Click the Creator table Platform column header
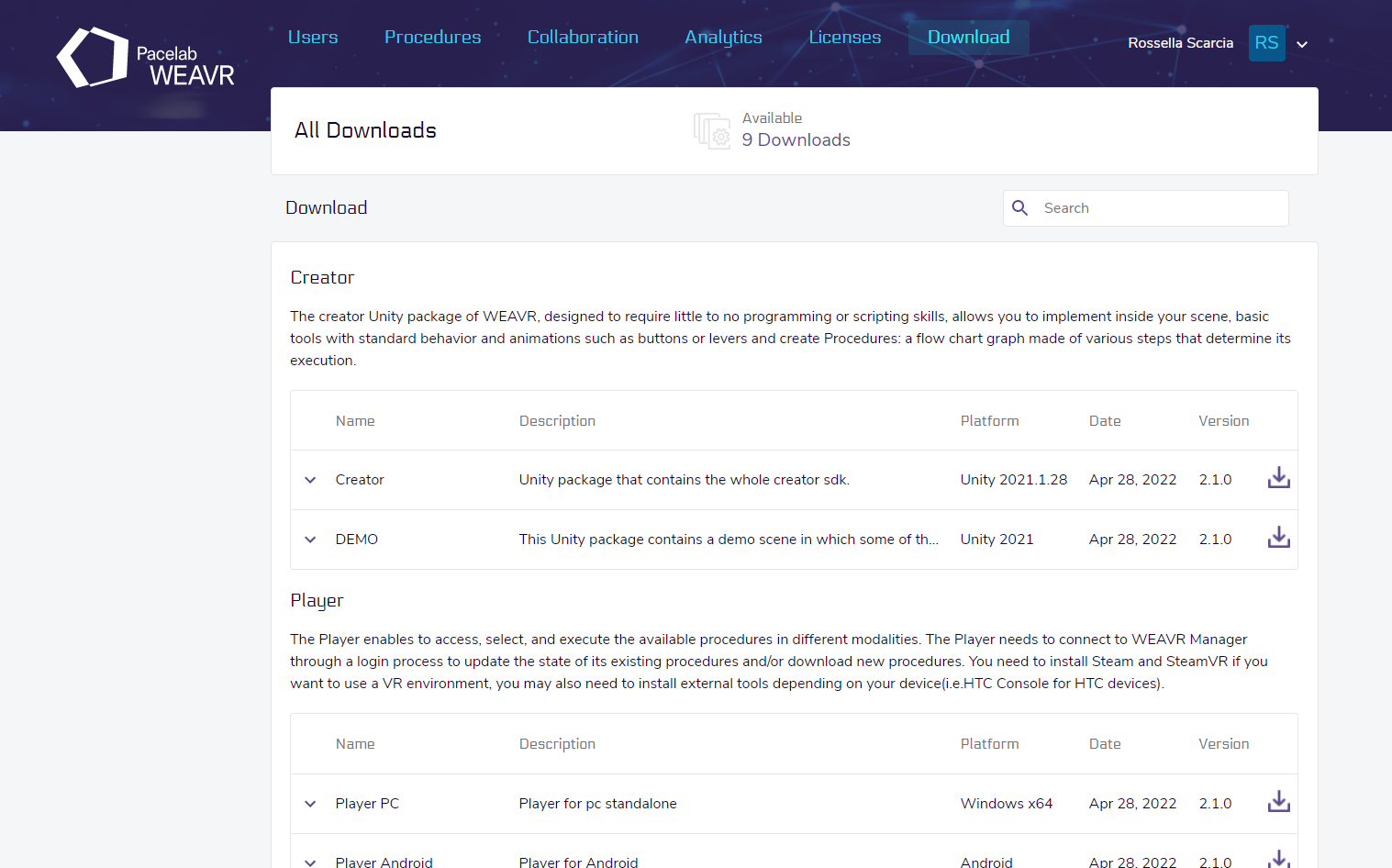 (x=989, y=421)
